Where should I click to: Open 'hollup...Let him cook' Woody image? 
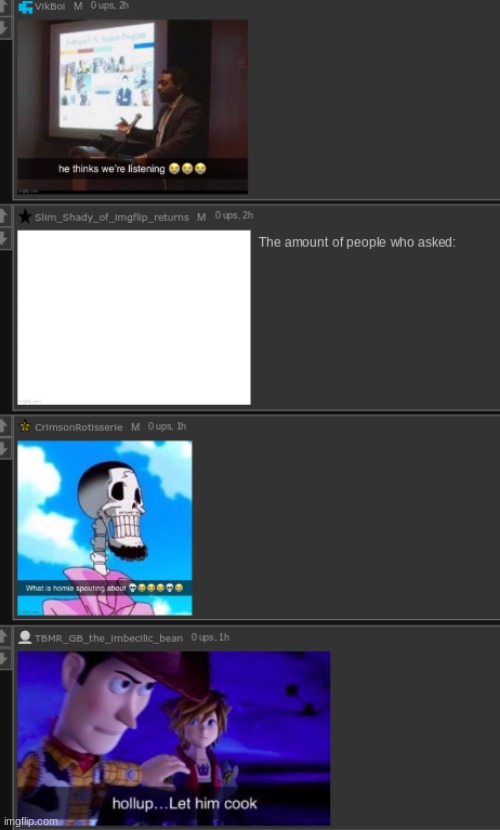tap(174, 738)
